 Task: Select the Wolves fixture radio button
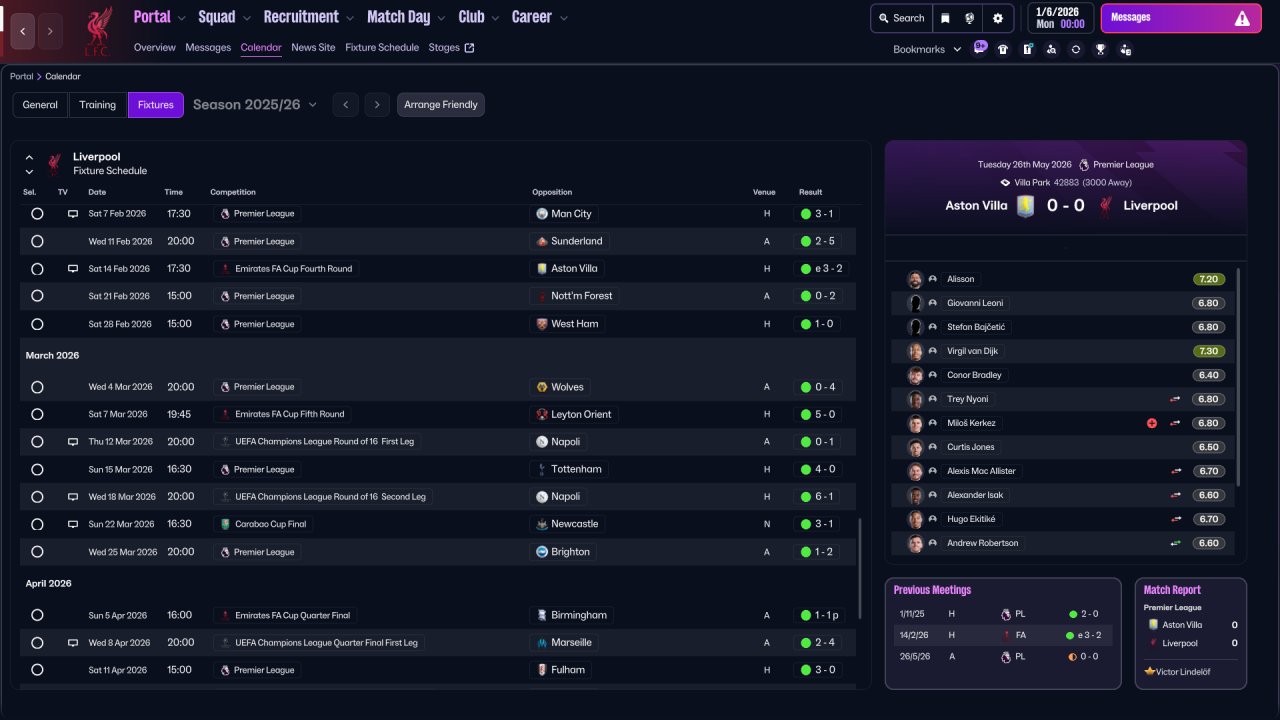coord(37,387)
